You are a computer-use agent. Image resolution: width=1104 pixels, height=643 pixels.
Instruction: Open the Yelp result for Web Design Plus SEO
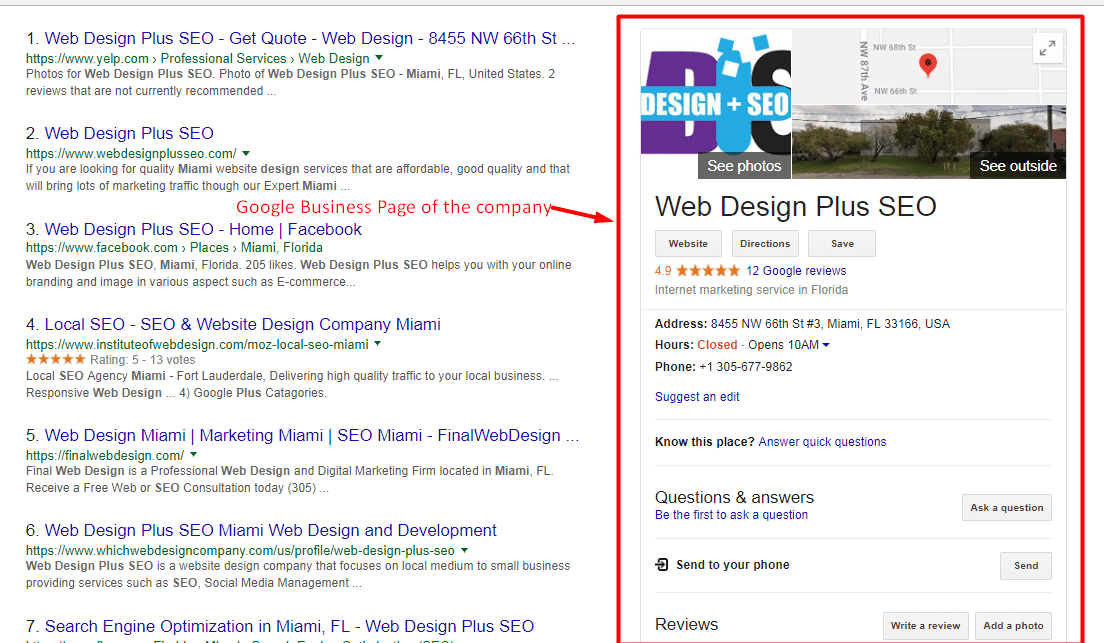tap(310, 38)
